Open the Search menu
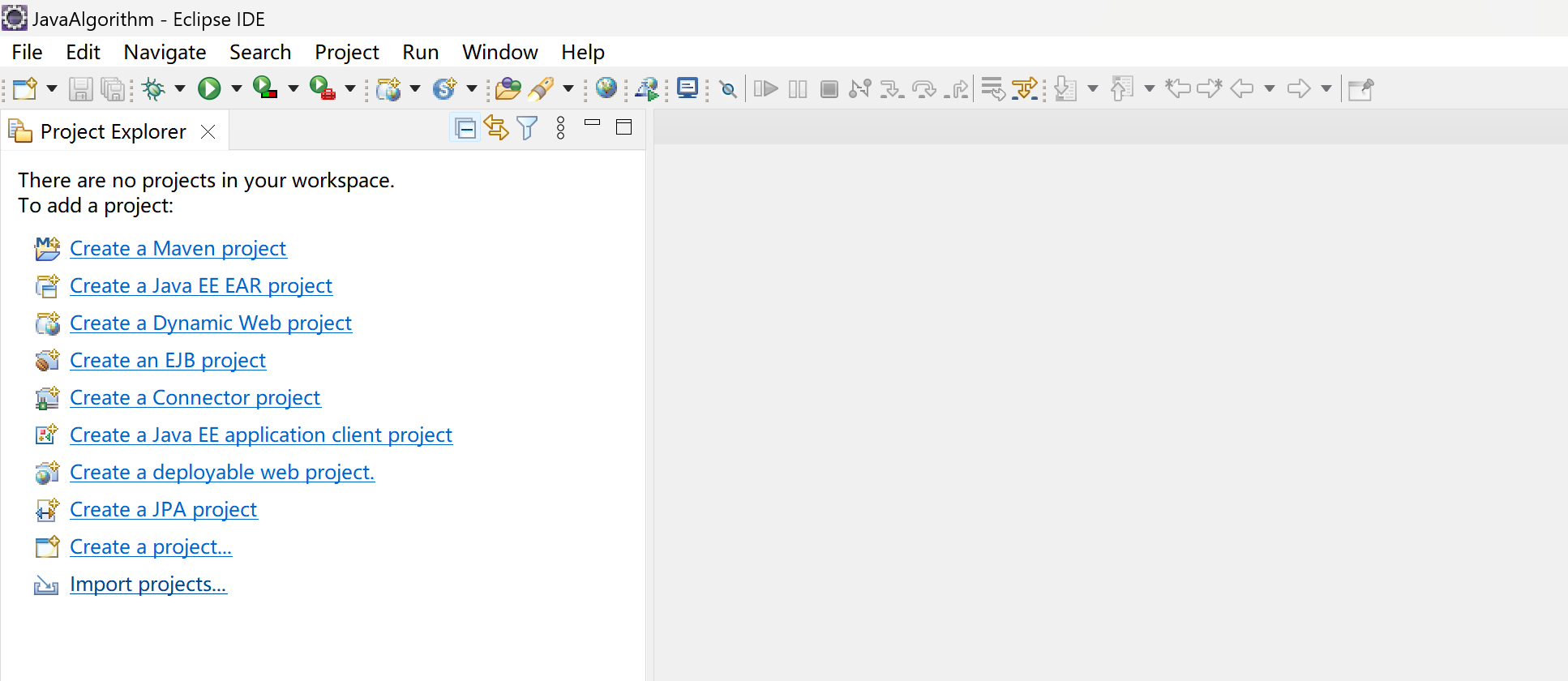 click(260, 52)
